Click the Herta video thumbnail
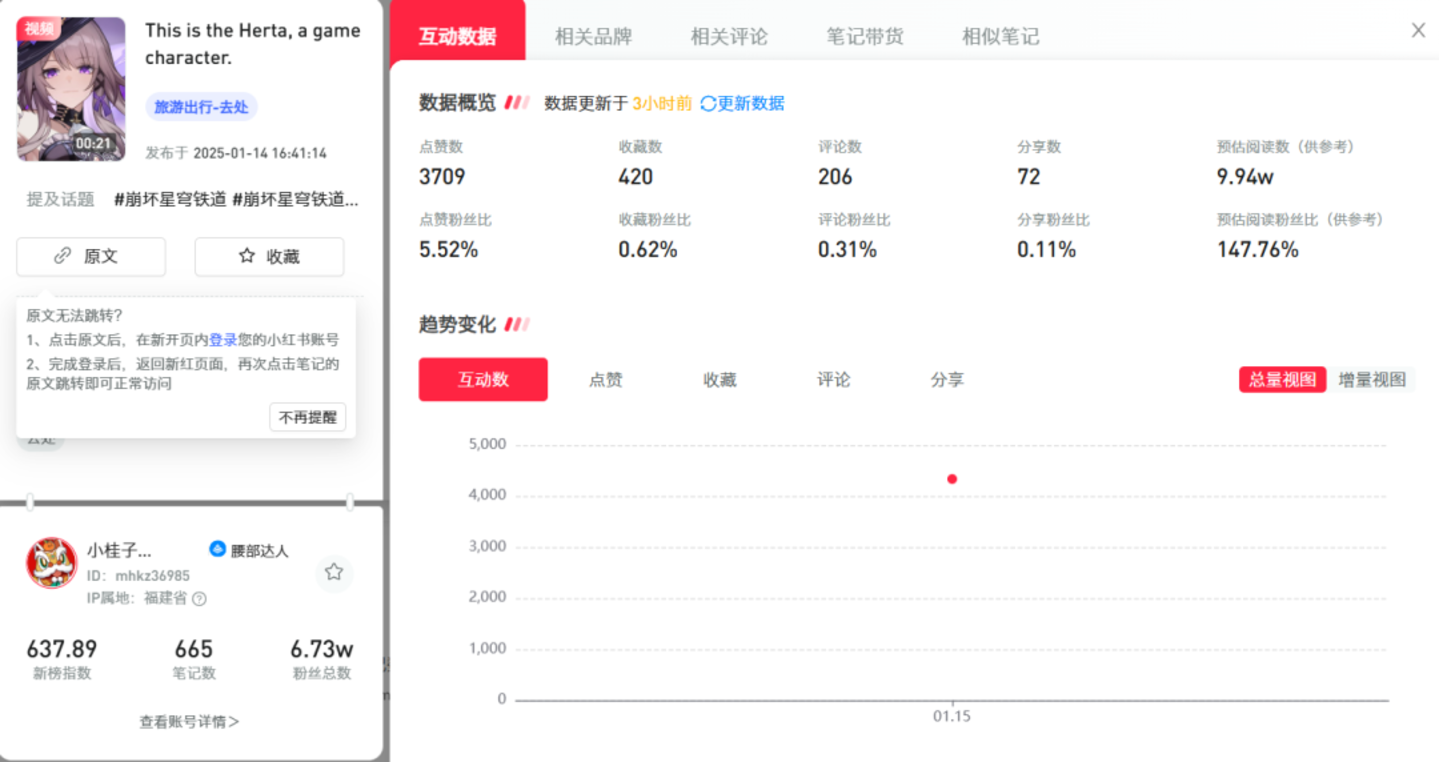 [71, 88]
